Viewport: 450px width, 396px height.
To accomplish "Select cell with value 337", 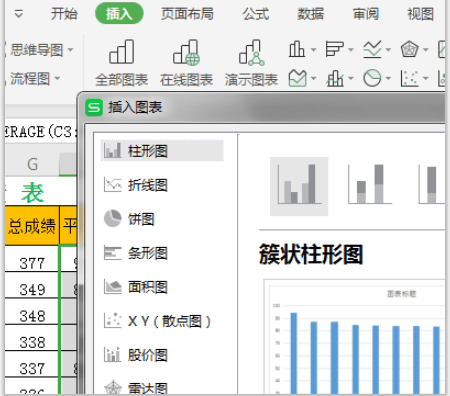I will tap(32, 364).
